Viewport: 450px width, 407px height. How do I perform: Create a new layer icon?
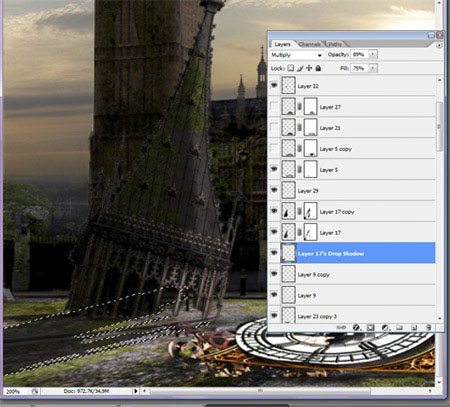point(414,328)
